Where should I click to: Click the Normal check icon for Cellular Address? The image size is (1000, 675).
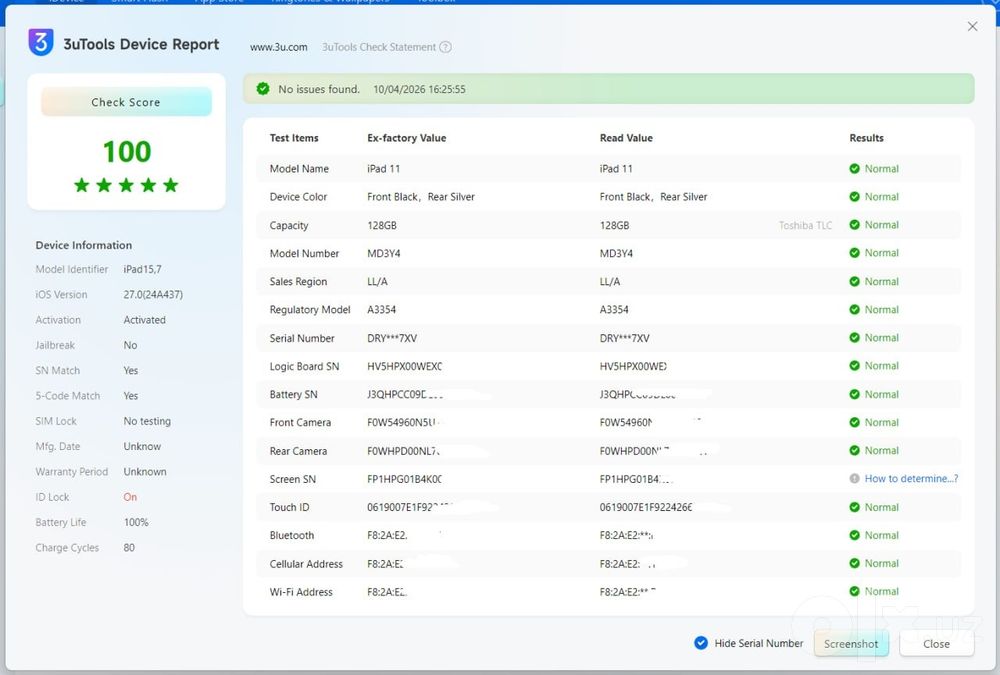(x=855, y=563)
